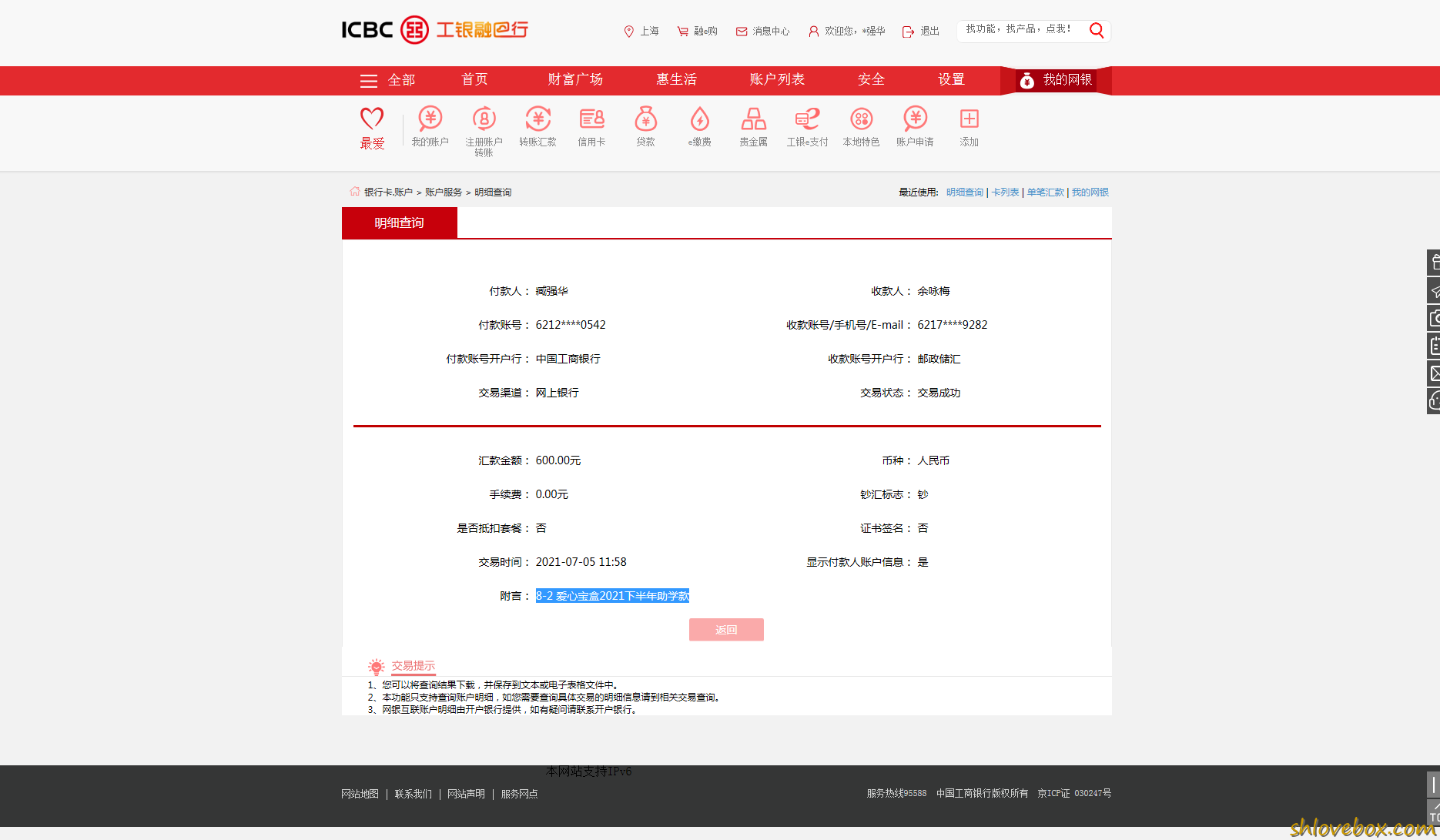The image size is (1440, 840).
Task: Open 联系我们 footer link
Action: (x=413, y=794)
